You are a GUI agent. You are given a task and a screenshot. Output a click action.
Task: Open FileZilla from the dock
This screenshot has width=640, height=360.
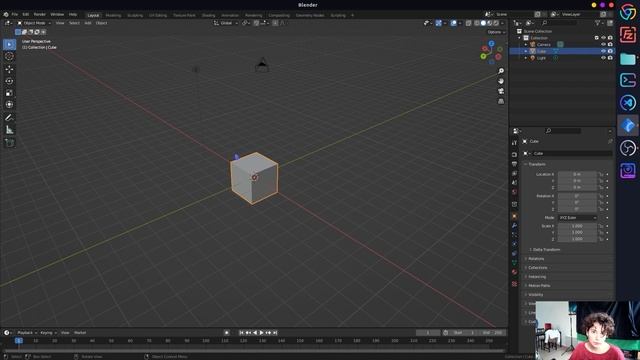point(628,35)
